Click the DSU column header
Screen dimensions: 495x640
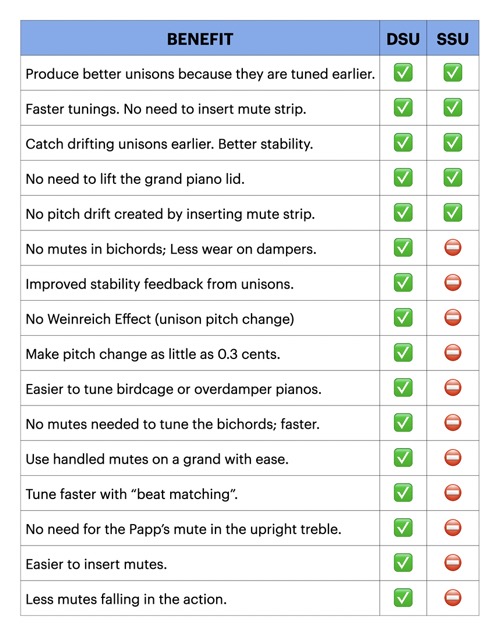coord(403,39)
